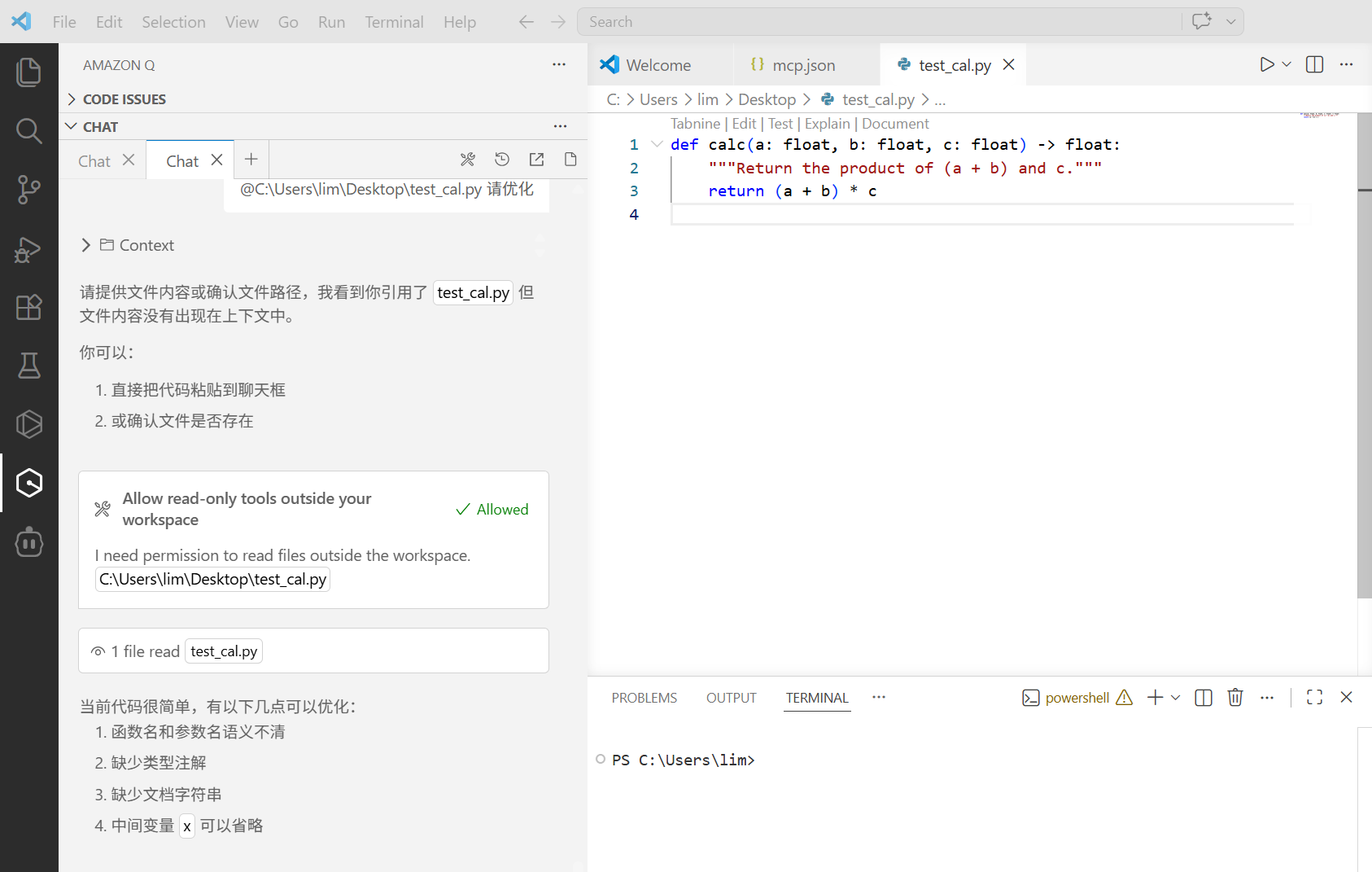The width and height of the screenshot is (1372, 872).
Task: Select the Amazon Q activity bar icon
Action: pos(29,483)
